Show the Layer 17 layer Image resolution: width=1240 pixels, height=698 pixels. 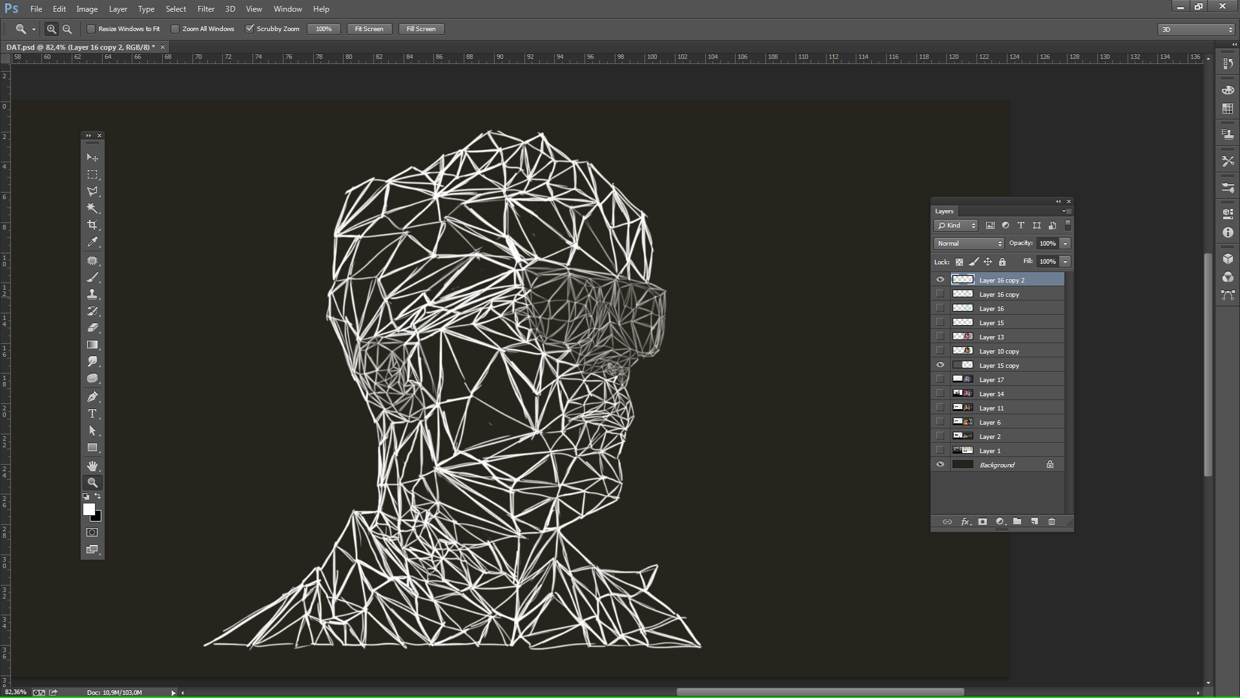[x=940, y=379]
